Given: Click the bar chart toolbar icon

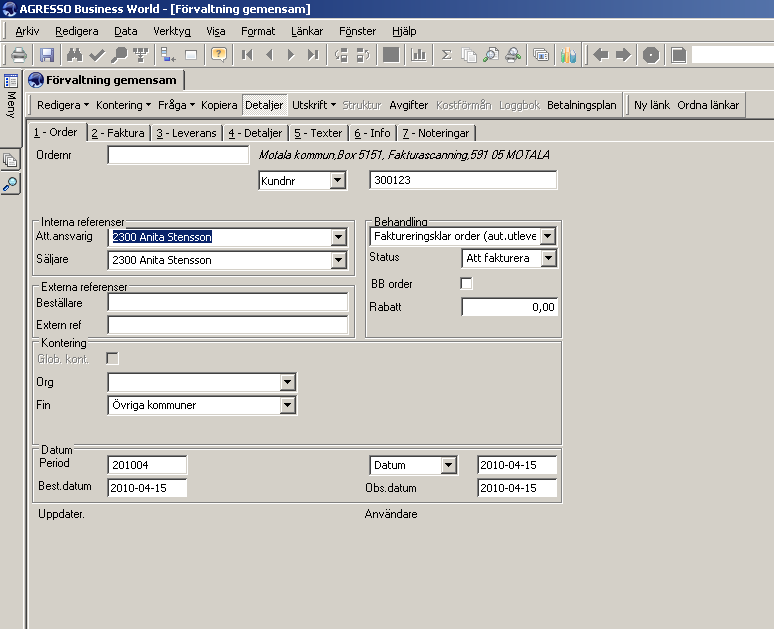Looking at the screenshot, I should click(419, 54).
